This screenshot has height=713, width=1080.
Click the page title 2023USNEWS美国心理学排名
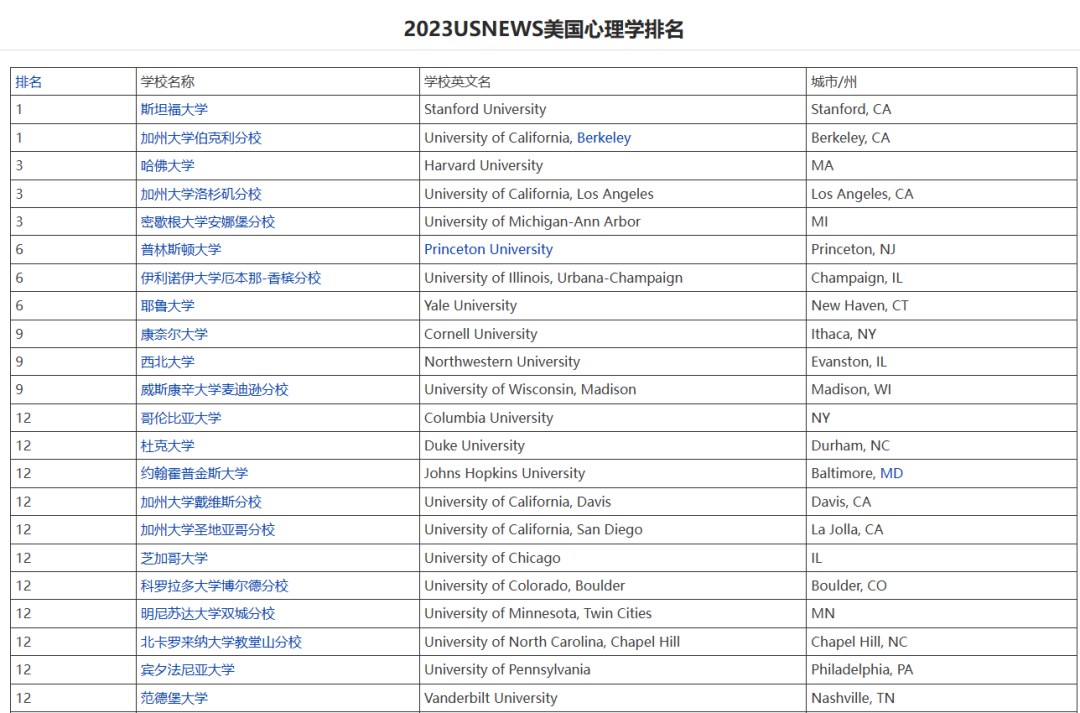tap(543, 30)
